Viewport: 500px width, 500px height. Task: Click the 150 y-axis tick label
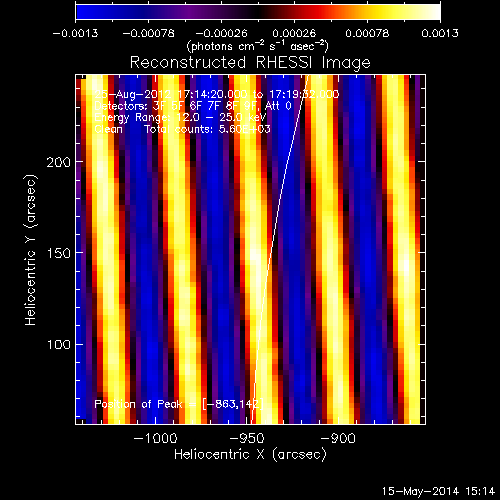59,253
